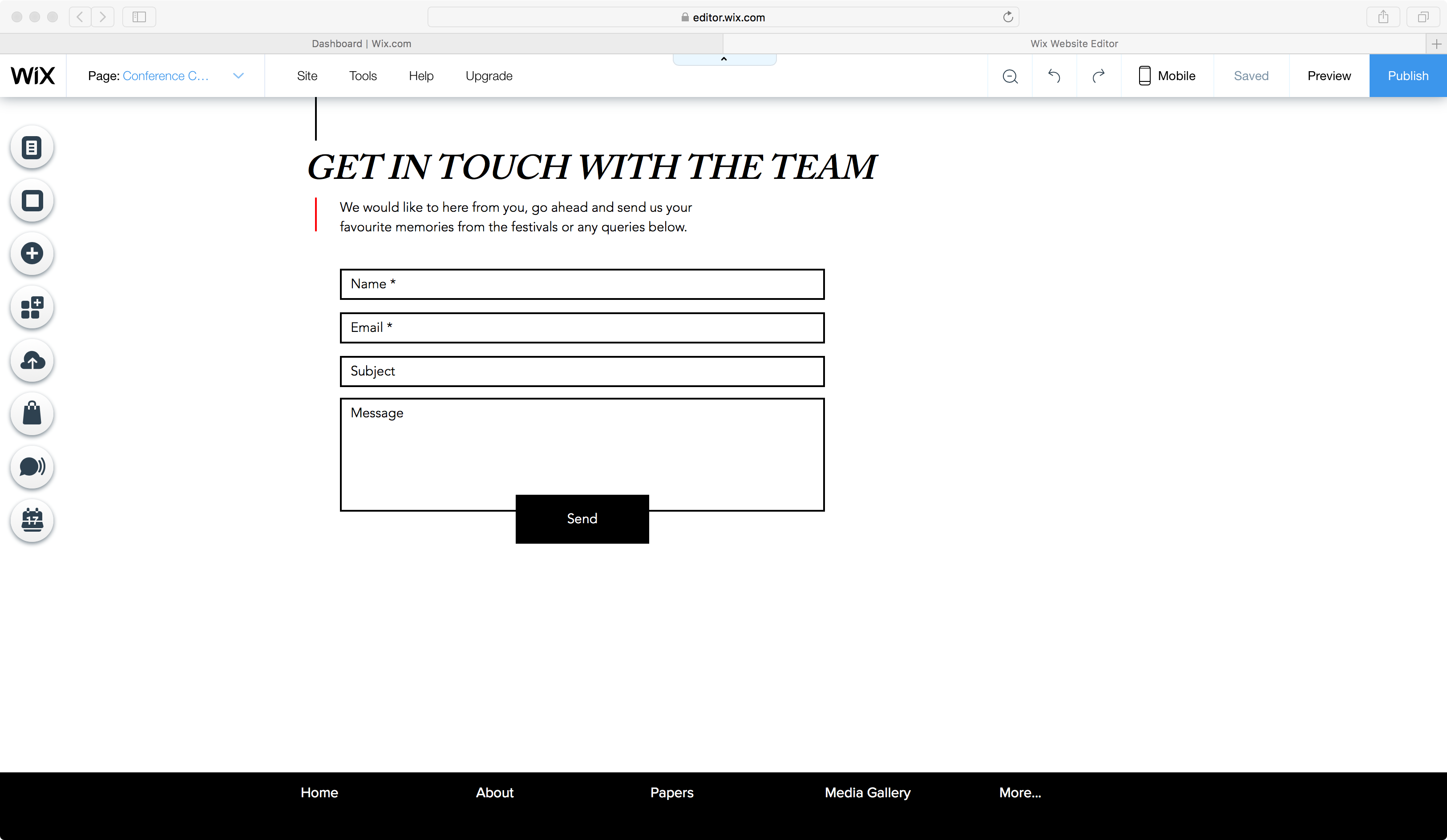Open the Wix Chat speech bubble icon
Viewport: 1447px width, 840px height.
click(x=32, y=467)
